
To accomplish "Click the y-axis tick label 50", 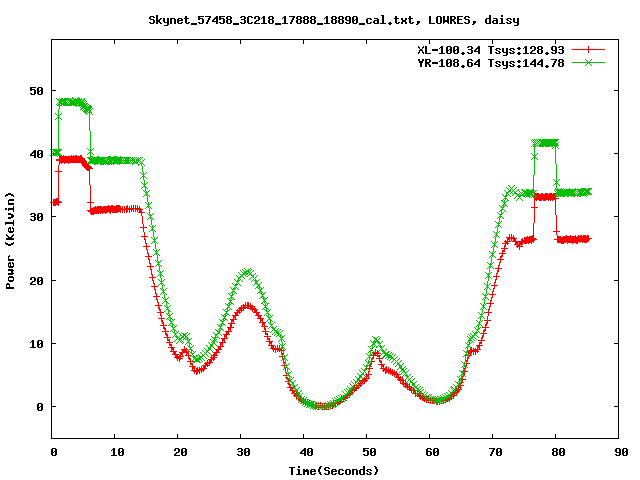I will coord(36,91).
